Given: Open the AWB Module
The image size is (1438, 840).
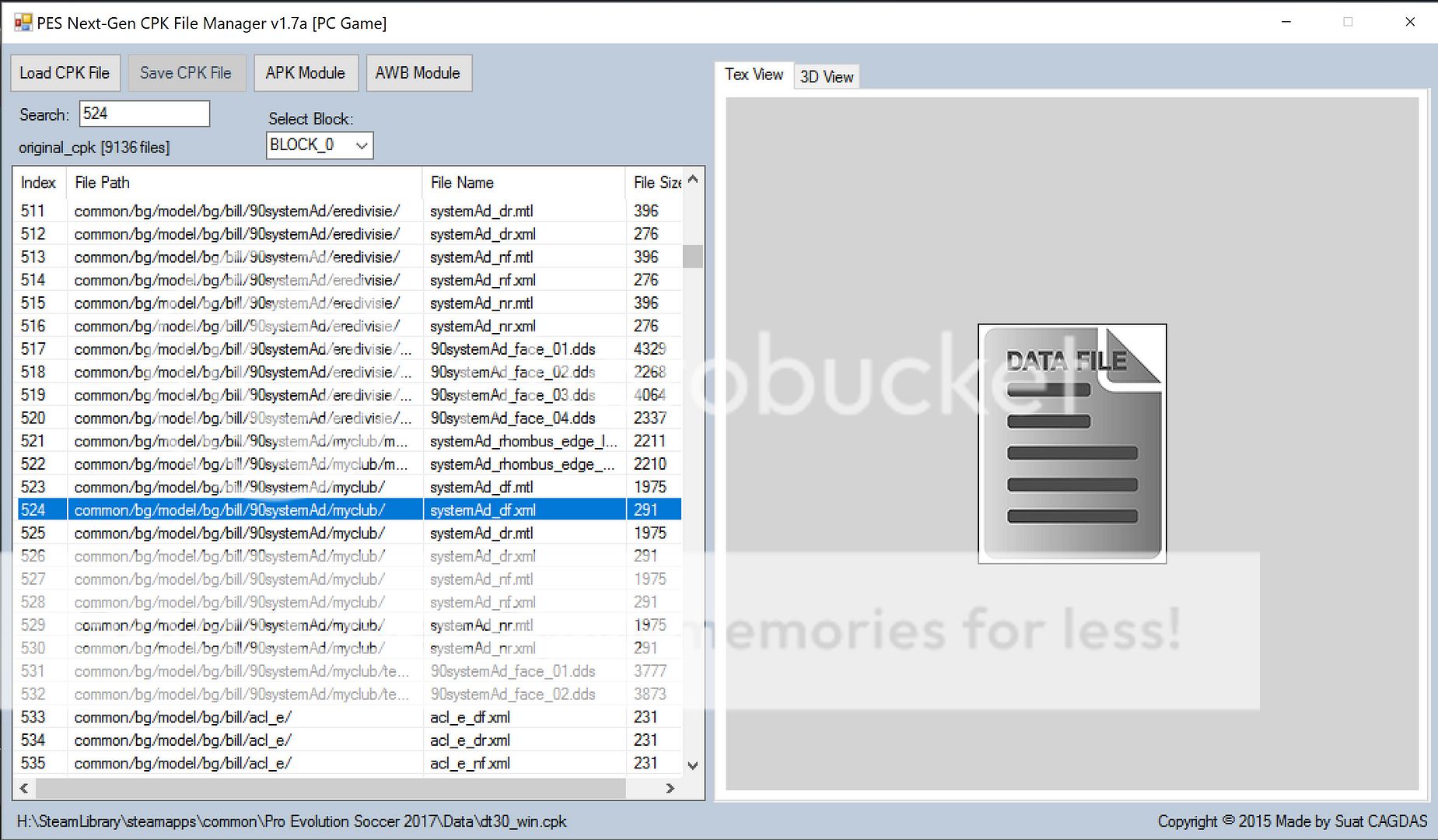Looking at the screenshot, I should tap(418, 73).
